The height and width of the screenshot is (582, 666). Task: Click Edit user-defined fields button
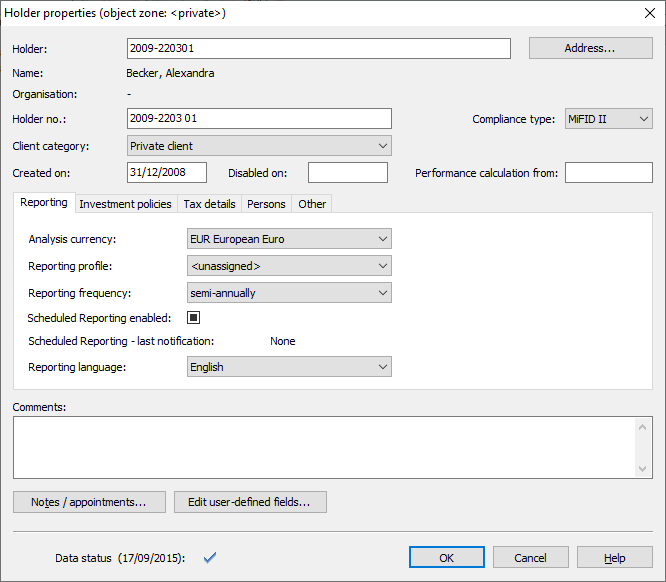(249, 502)
